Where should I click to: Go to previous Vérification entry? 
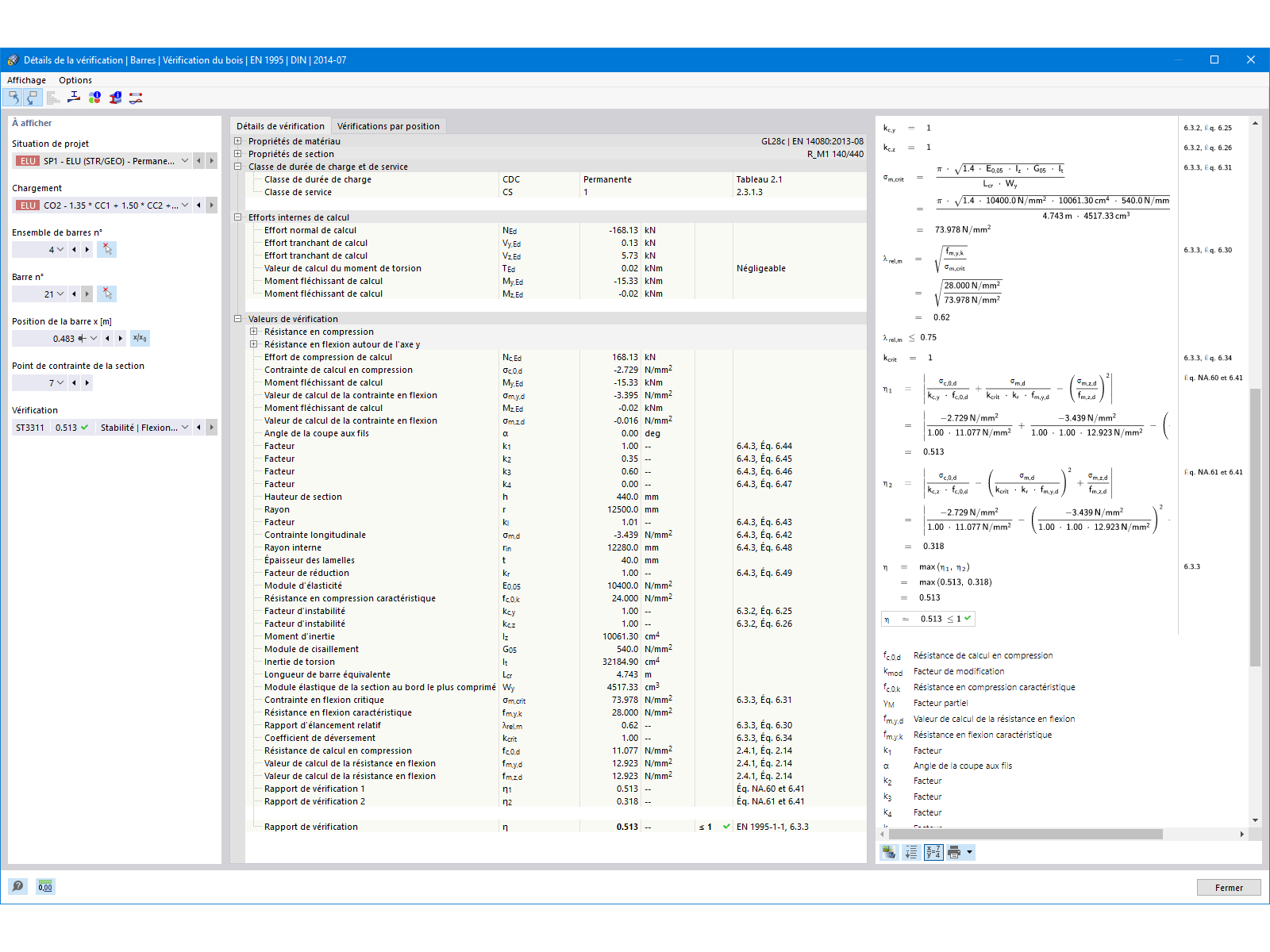click(x=199, y=427)
